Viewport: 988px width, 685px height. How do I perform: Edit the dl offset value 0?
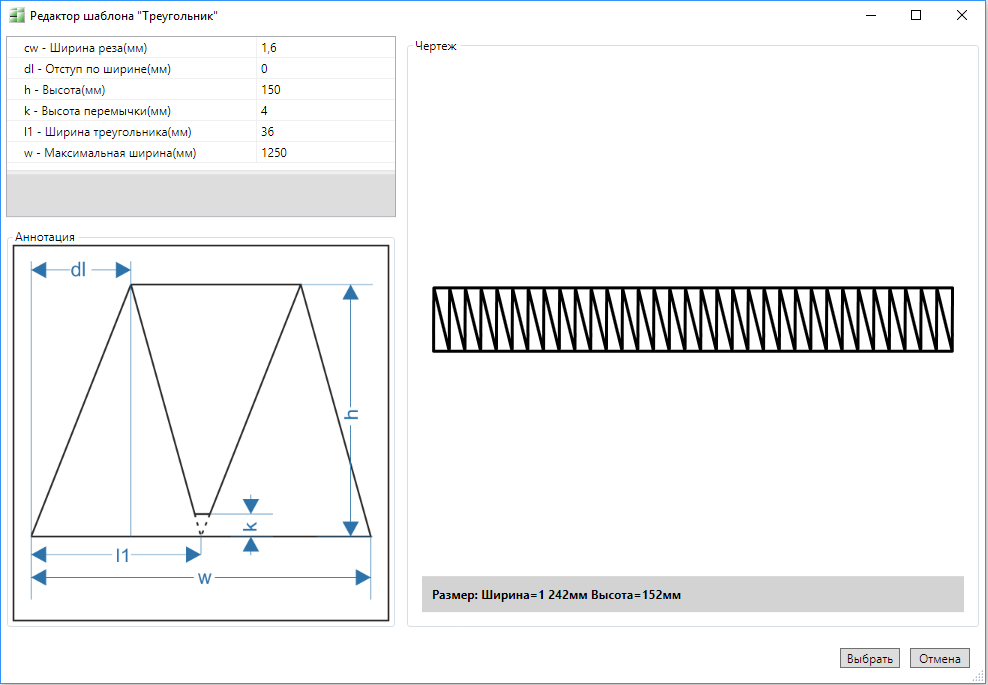(326, 69)
